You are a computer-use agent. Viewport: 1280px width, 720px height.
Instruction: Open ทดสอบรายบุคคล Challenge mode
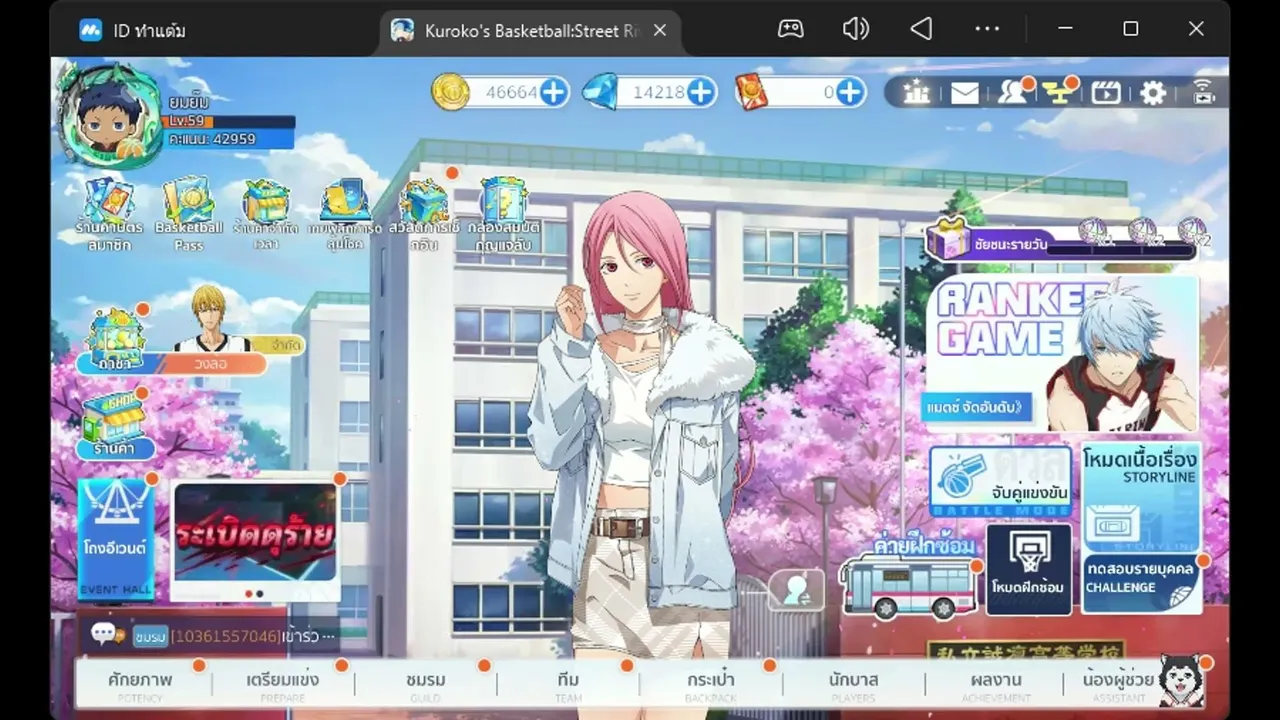1142,584
